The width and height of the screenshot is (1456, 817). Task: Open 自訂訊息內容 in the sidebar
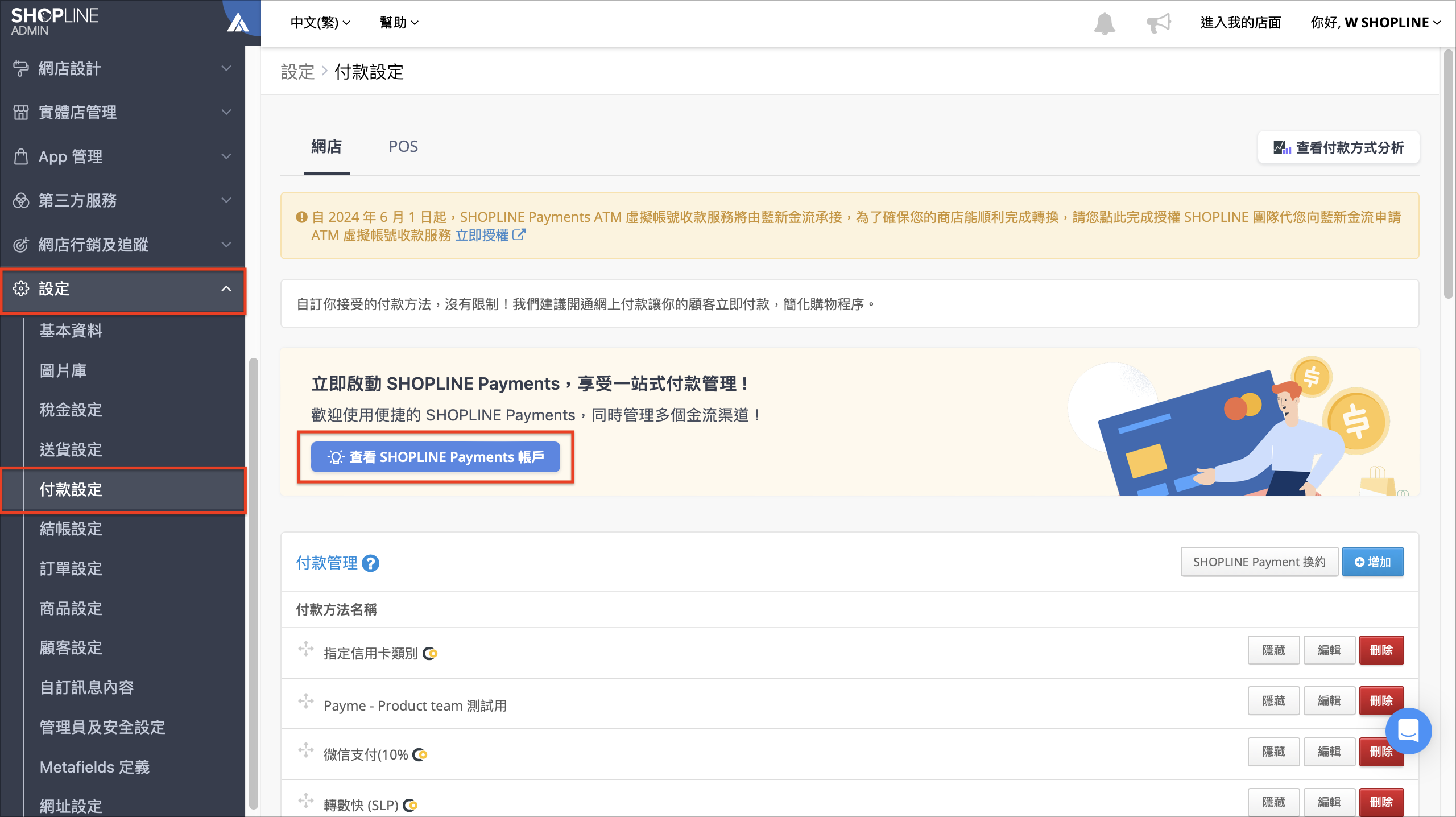point(87,687)
